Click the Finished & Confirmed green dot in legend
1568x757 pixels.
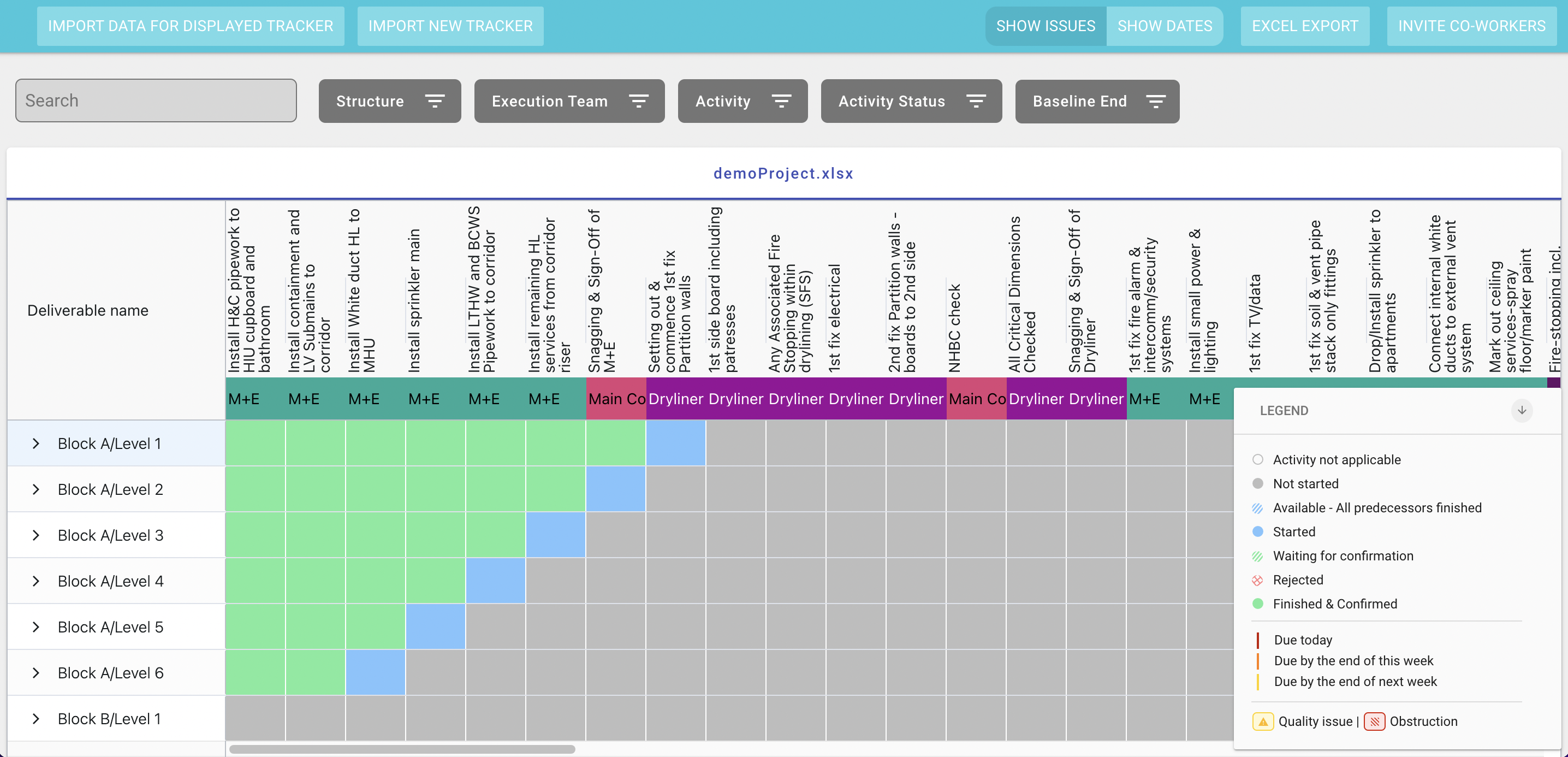tap(1257, 604)
